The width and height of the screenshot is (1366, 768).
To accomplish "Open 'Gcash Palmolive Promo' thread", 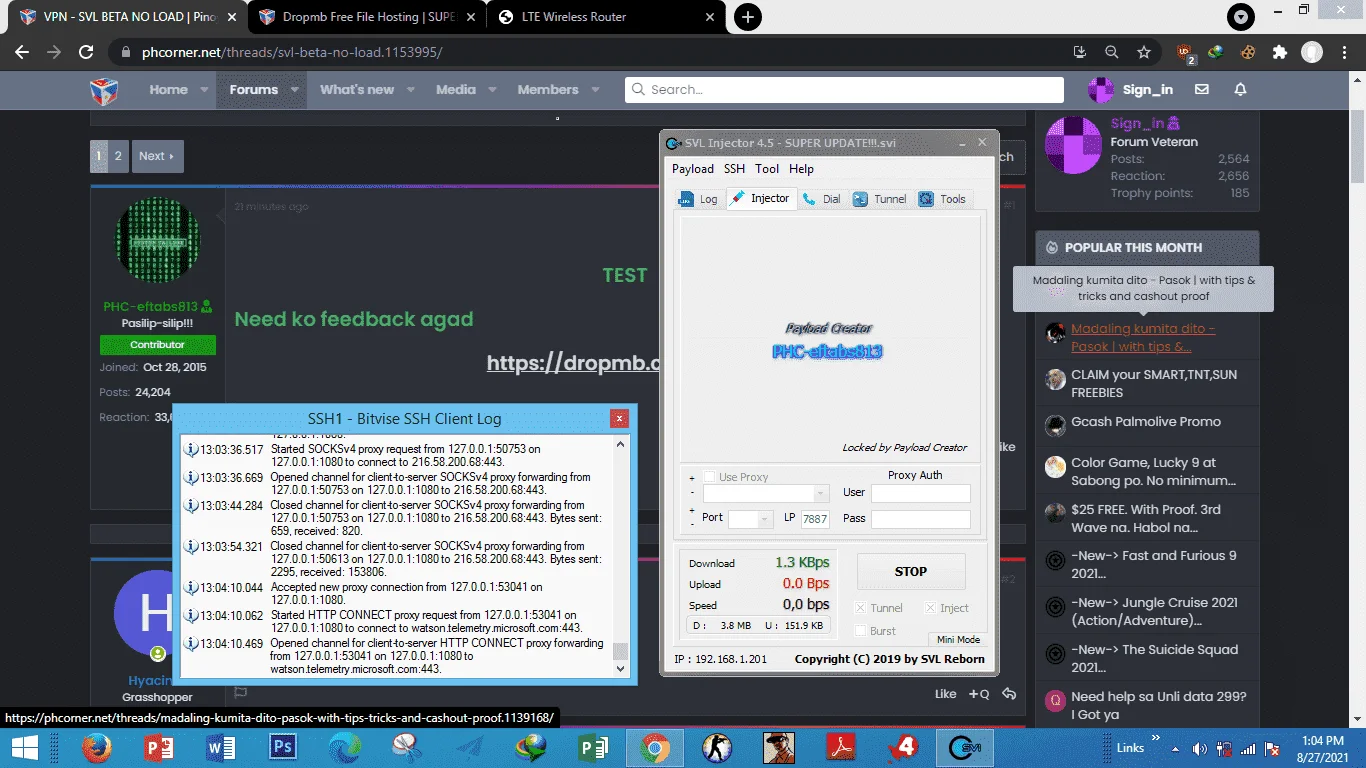I will pyautogui.click(x=1146, y=422).
